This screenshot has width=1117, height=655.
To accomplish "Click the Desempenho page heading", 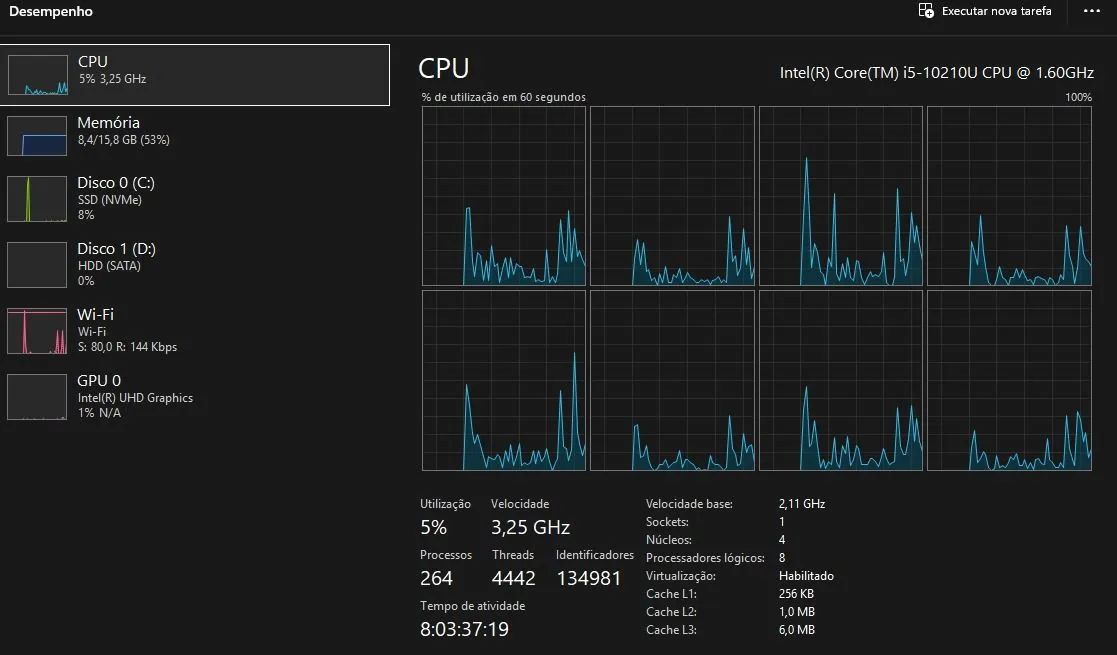I will point(51,11).
